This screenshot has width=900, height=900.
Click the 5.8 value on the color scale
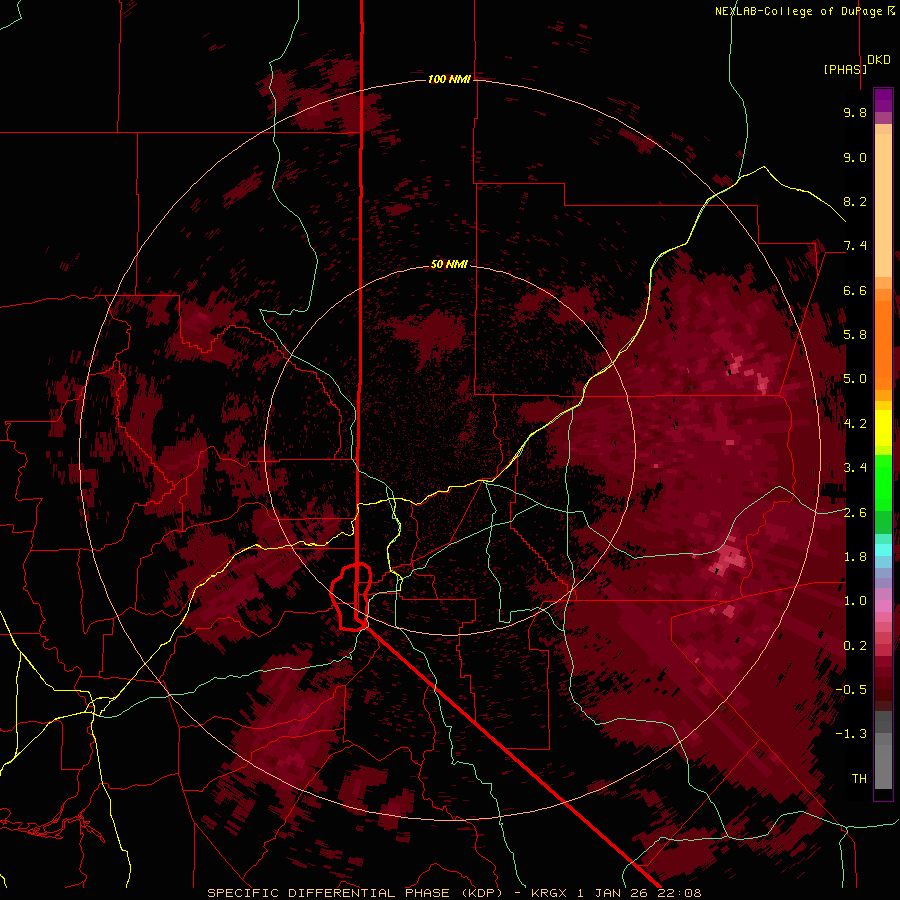click(855, 335)
